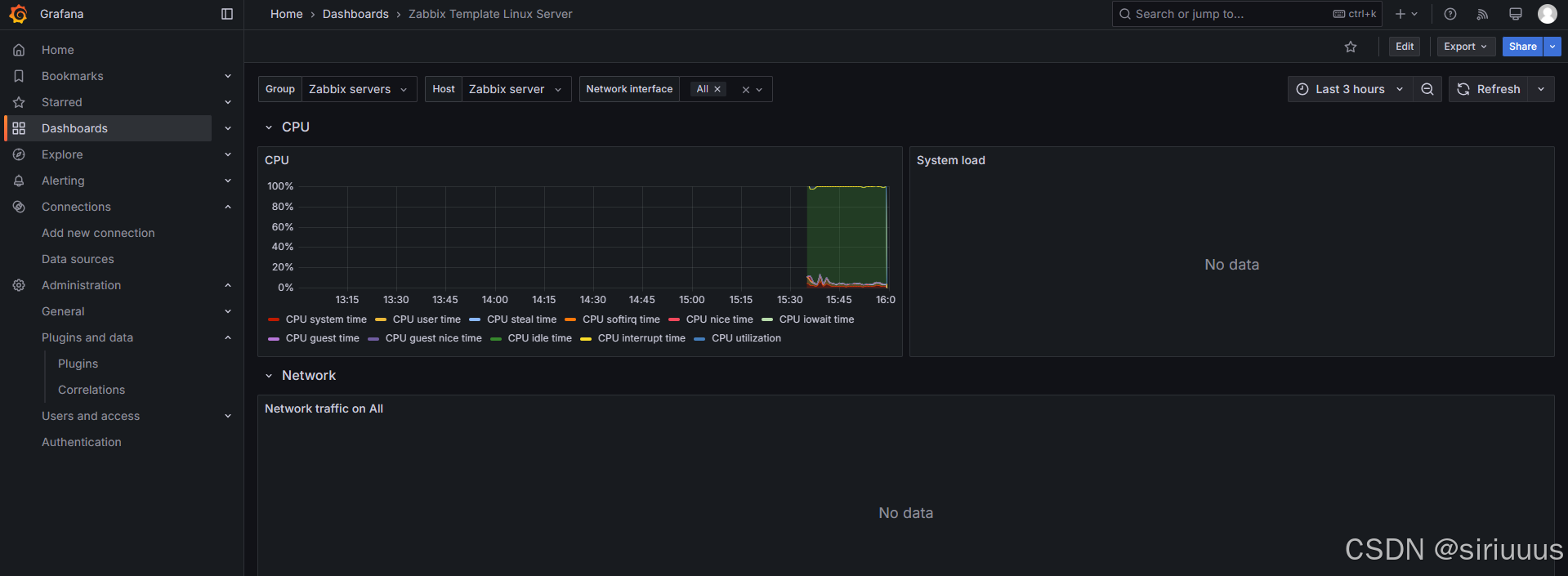The height and width of the screenshot is (576, 1568).
Task: Collapse the CPU row
Action: click(269, 127)
